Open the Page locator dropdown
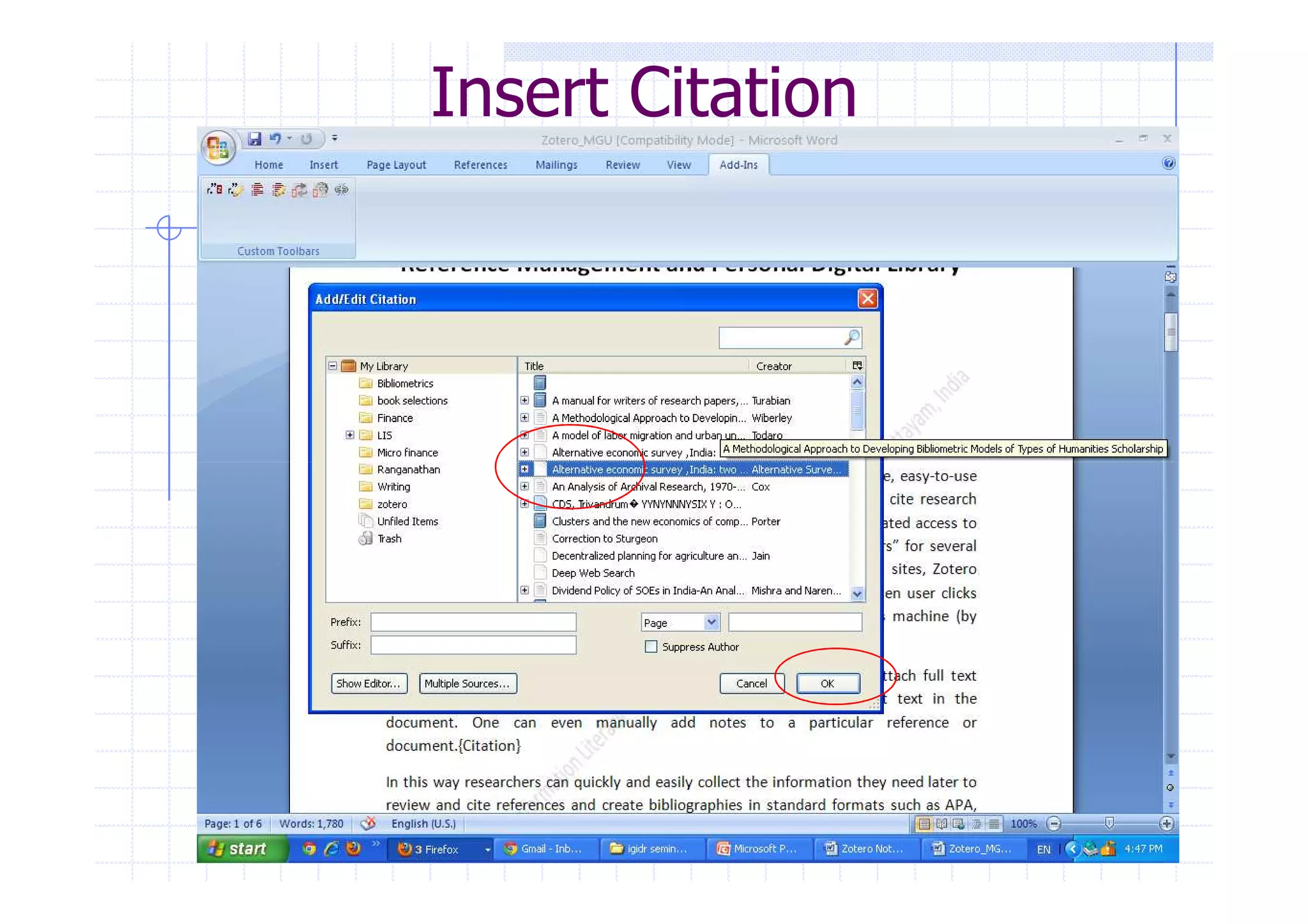Viewport: 1308px width, 924px height. pyautogui.click(x=711, y=622)
